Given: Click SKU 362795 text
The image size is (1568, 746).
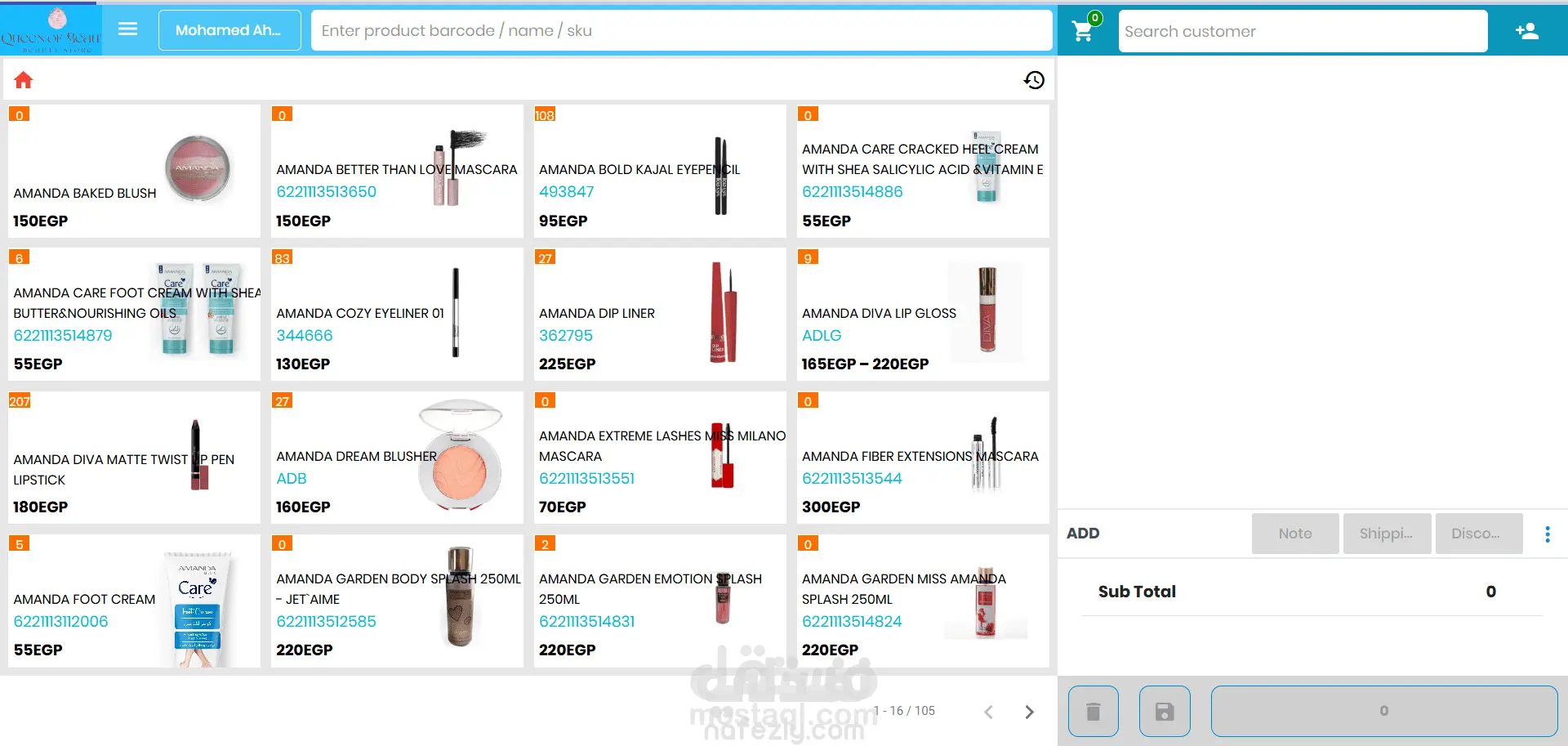Looking at the screenshot, I should [566, 335].
